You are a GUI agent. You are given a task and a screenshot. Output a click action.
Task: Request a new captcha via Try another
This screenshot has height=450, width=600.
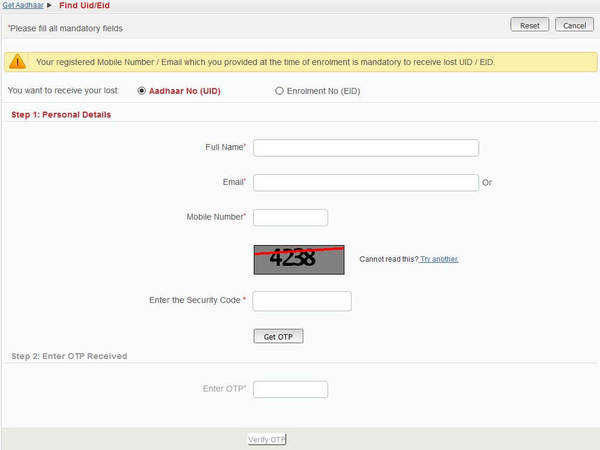tap(439, 259)
